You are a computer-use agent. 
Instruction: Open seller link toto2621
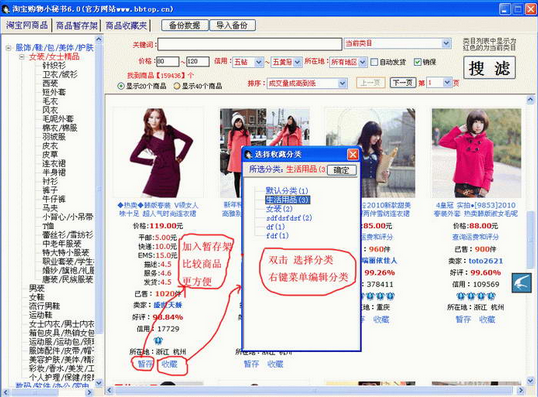[x=486, y=261]
